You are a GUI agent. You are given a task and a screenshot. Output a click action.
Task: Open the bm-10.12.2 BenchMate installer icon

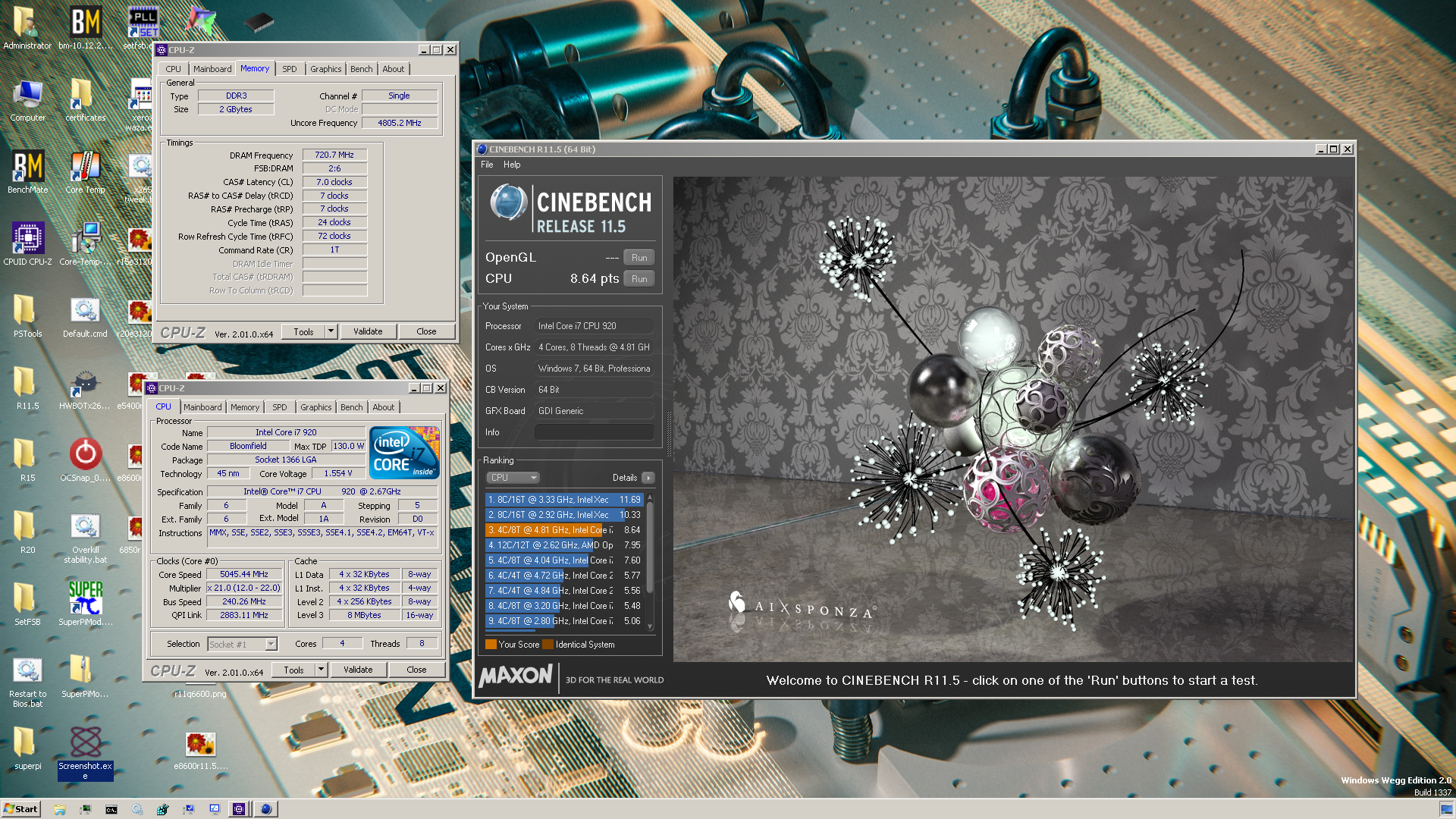point(85,28)
